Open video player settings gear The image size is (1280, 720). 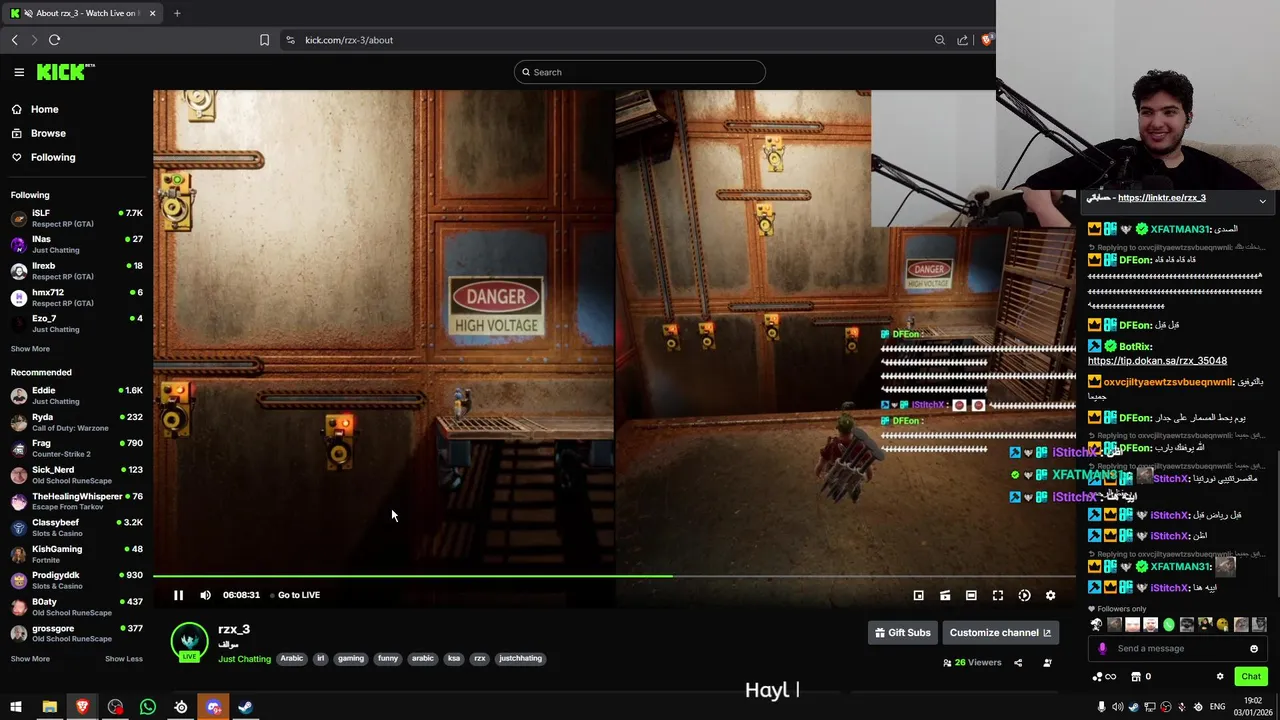pyautogui.click(x=1050, y=595)
